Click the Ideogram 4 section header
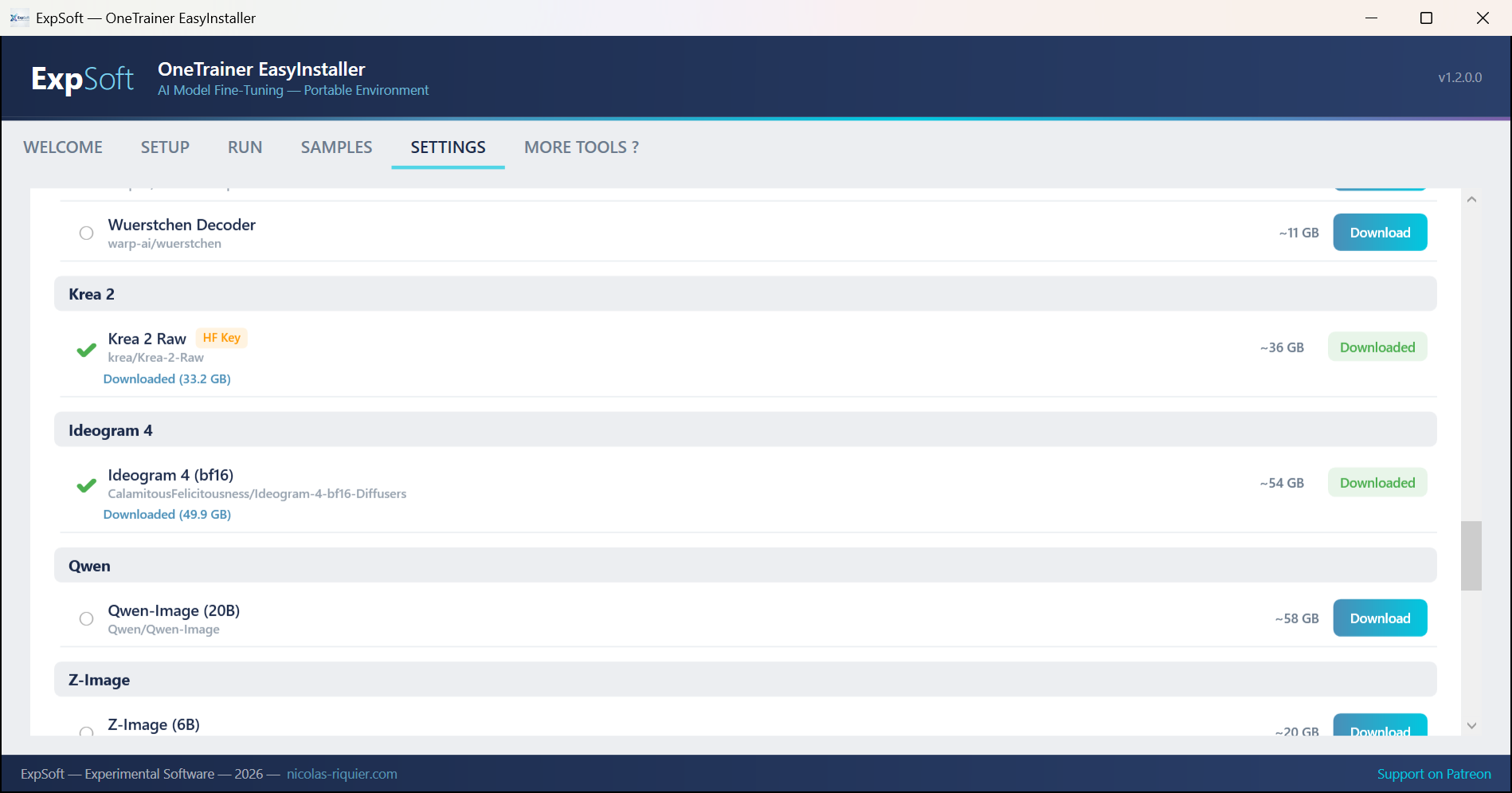The width and height of the screenshot is (1512, 793). point(745,430)
